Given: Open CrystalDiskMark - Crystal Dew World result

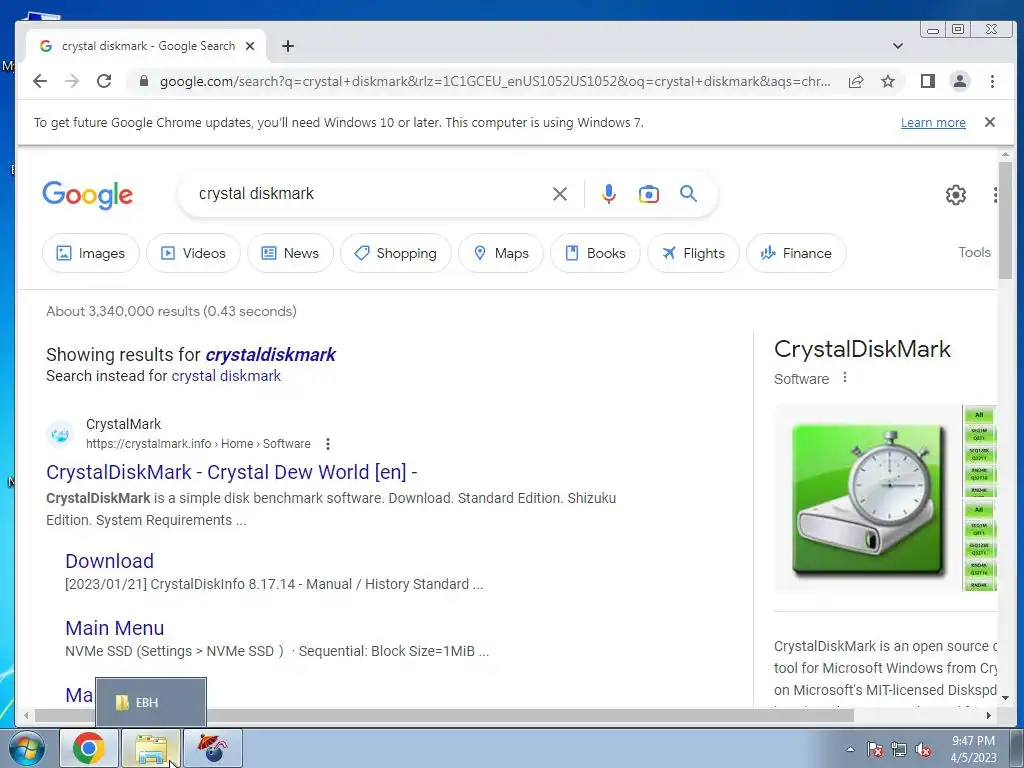Looking at the screenshot, I should (232, 472).
